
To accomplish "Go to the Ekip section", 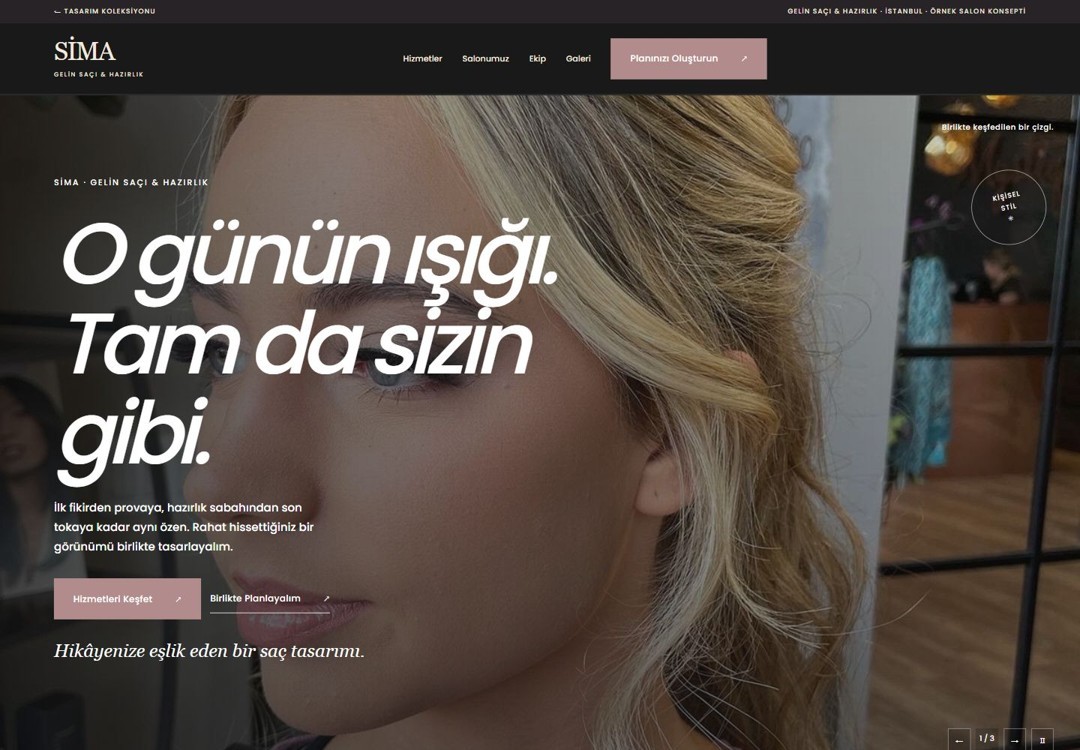I will [537, 59].
